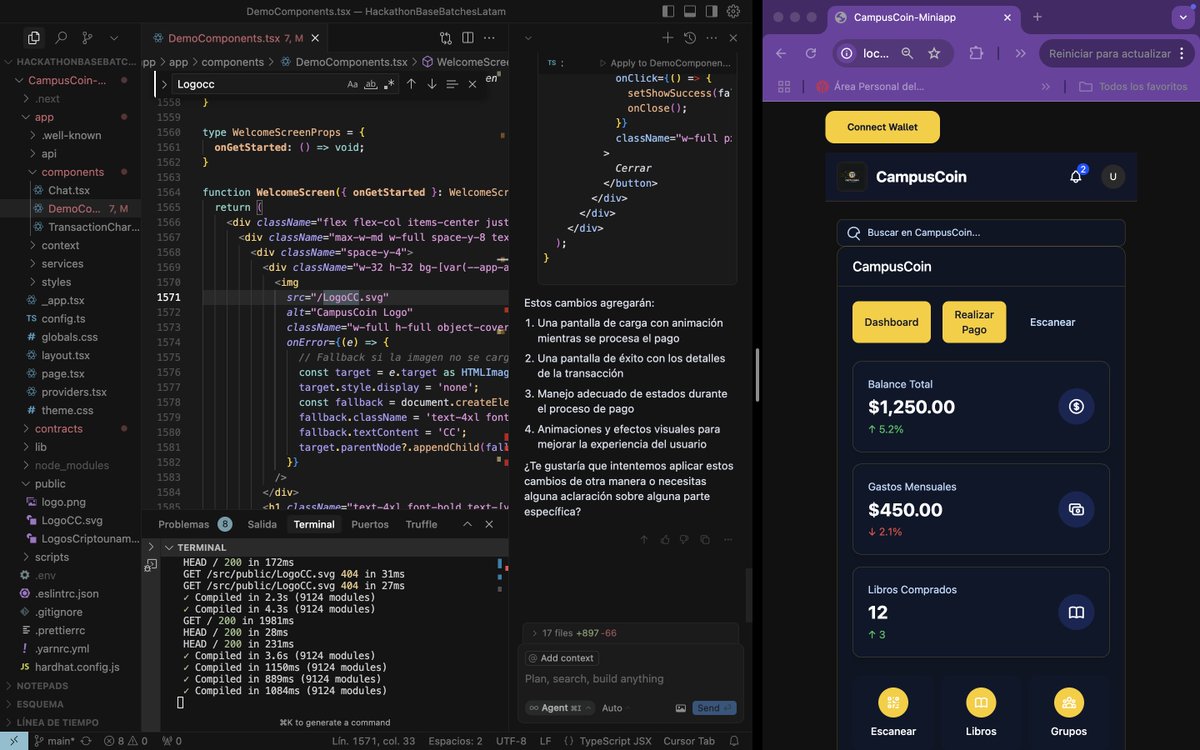The height and width of the screenshot is (750, 1200).
Task: Toggle Match Case in find widget
Action: 352,84
